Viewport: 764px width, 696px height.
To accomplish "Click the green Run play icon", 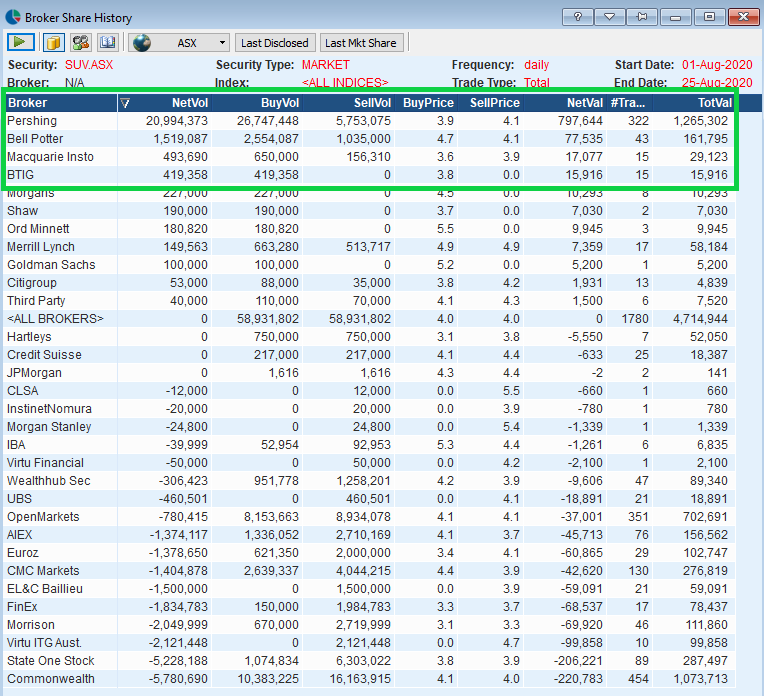I will (x=20, y=42).
